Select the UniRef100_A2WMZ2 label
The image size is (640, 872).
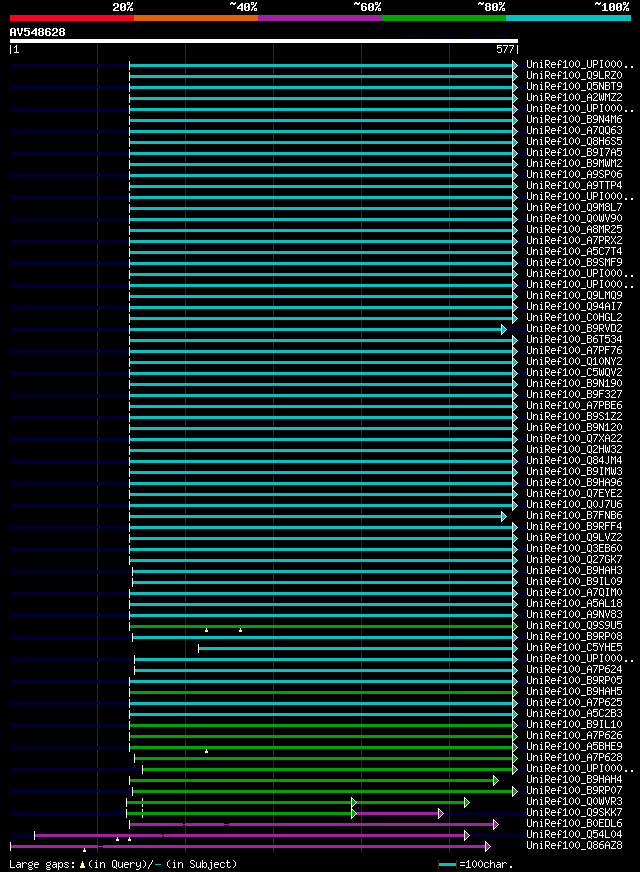pyautogui.click(x=574, y=97)
